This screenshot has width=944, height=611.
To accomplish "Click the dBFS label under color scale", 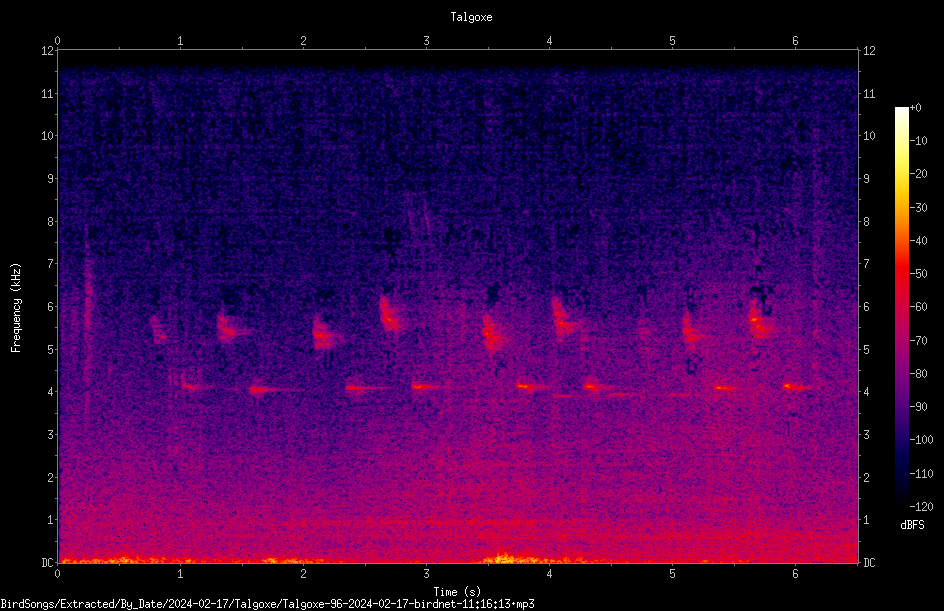I will tap(912, 525).
